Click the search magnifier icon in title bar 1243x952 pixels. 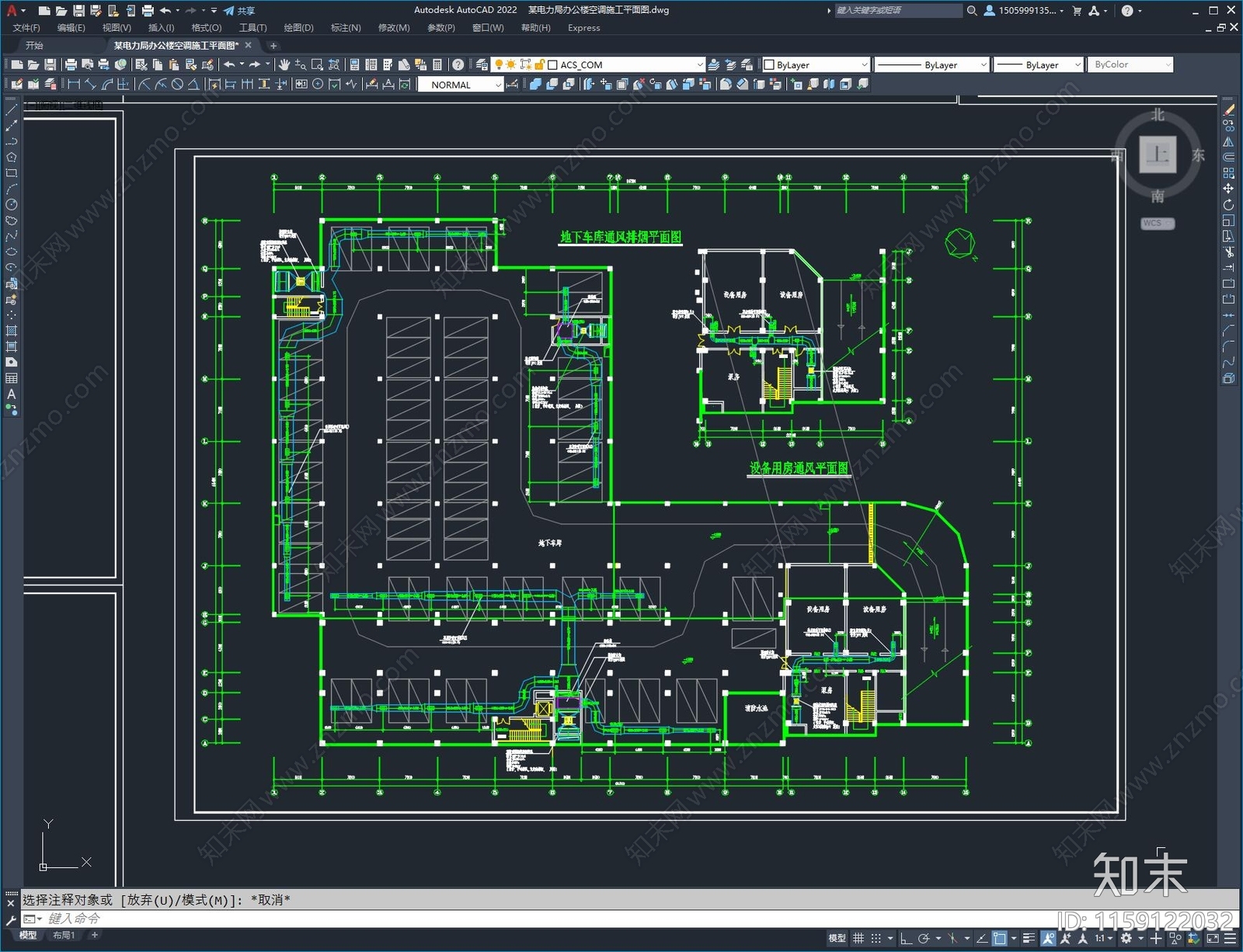pyautogui.click(x=971, y=11)
